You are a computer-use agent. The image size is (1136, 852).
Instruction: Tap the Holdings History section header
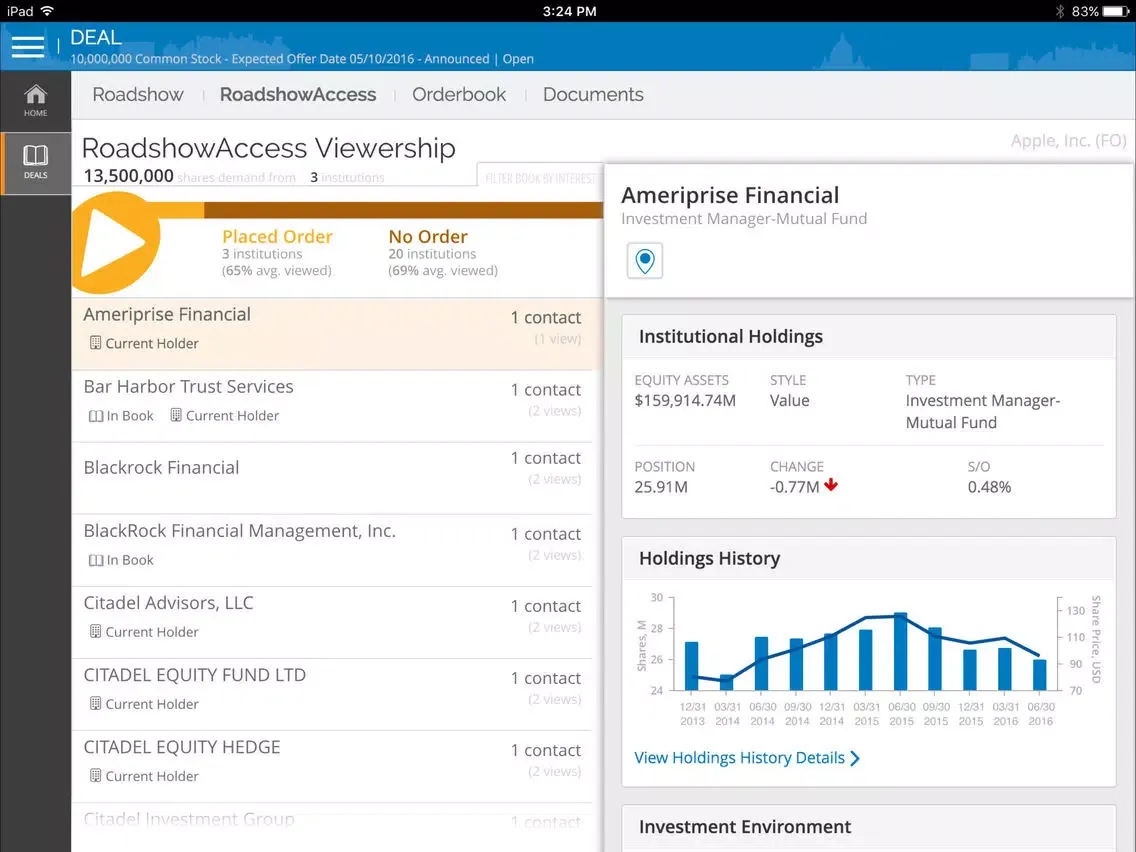click(x=869, y=559)
